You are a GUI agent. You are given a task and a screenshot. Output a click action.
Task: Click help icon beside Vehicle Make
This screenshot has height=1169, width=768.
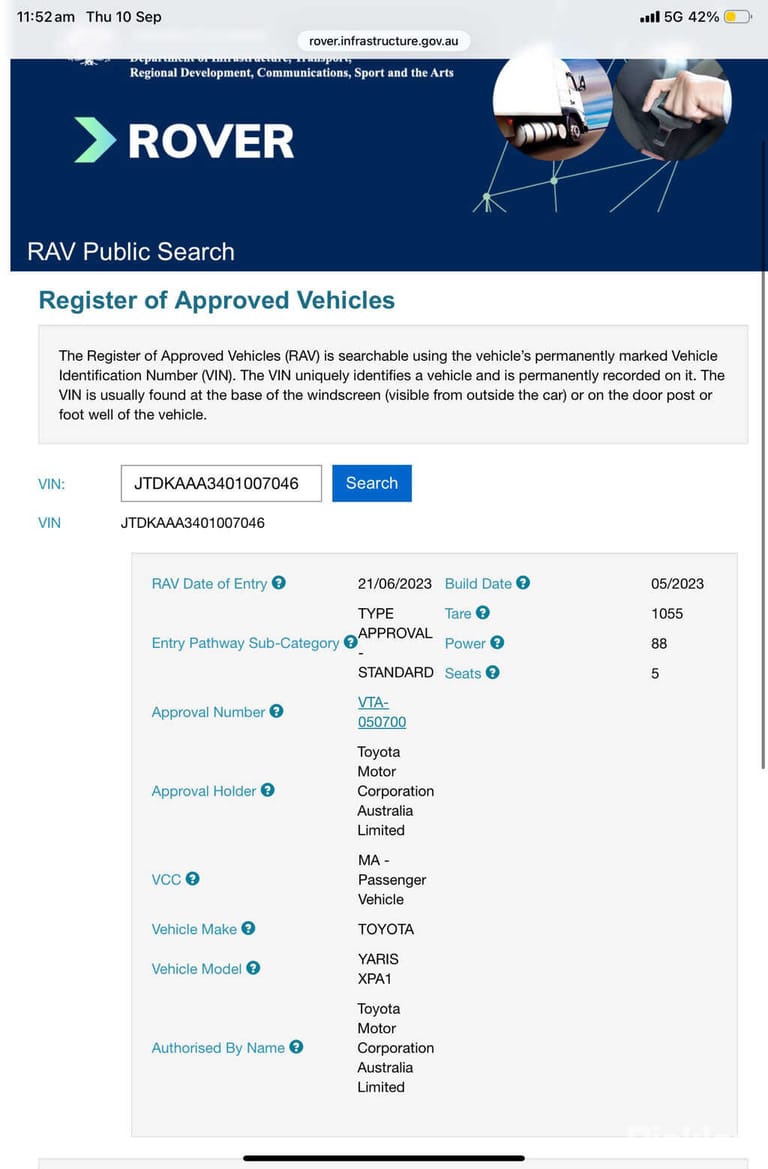(x=248, y=928)
